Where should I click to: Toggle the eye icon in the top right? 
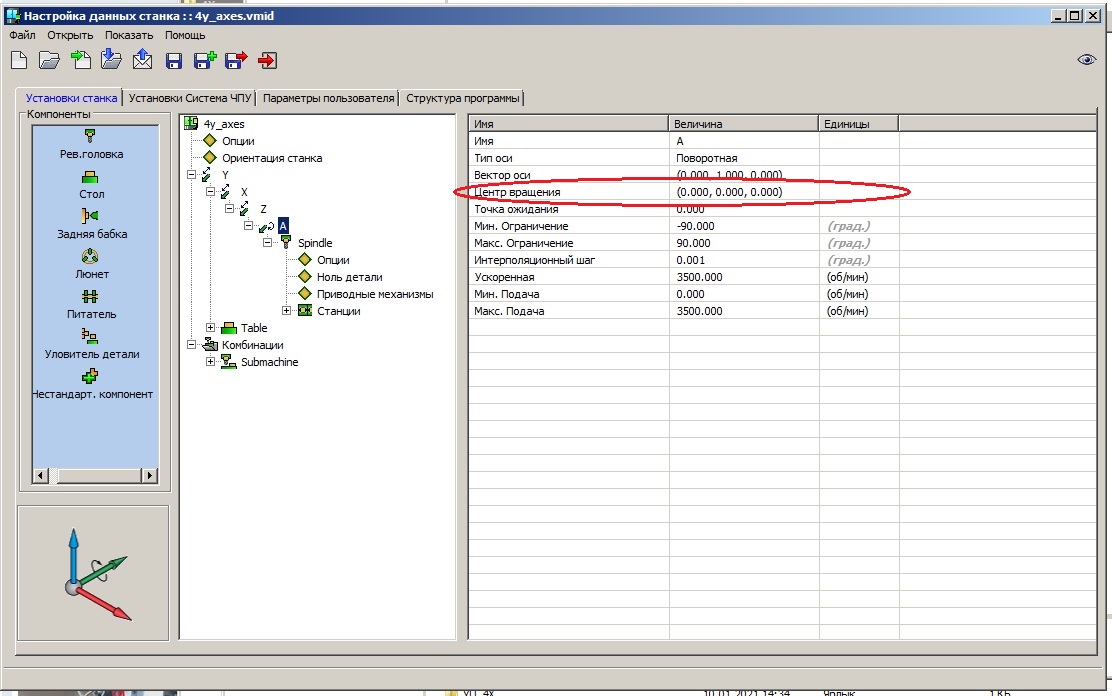point(1086,60)
